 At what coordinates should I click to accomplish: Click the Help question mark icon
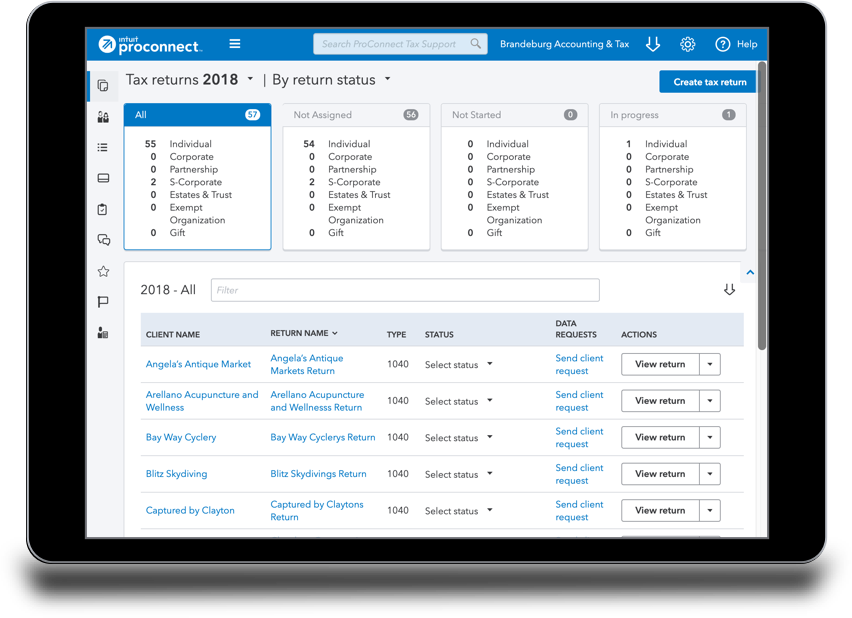click(x=722, y=44)
